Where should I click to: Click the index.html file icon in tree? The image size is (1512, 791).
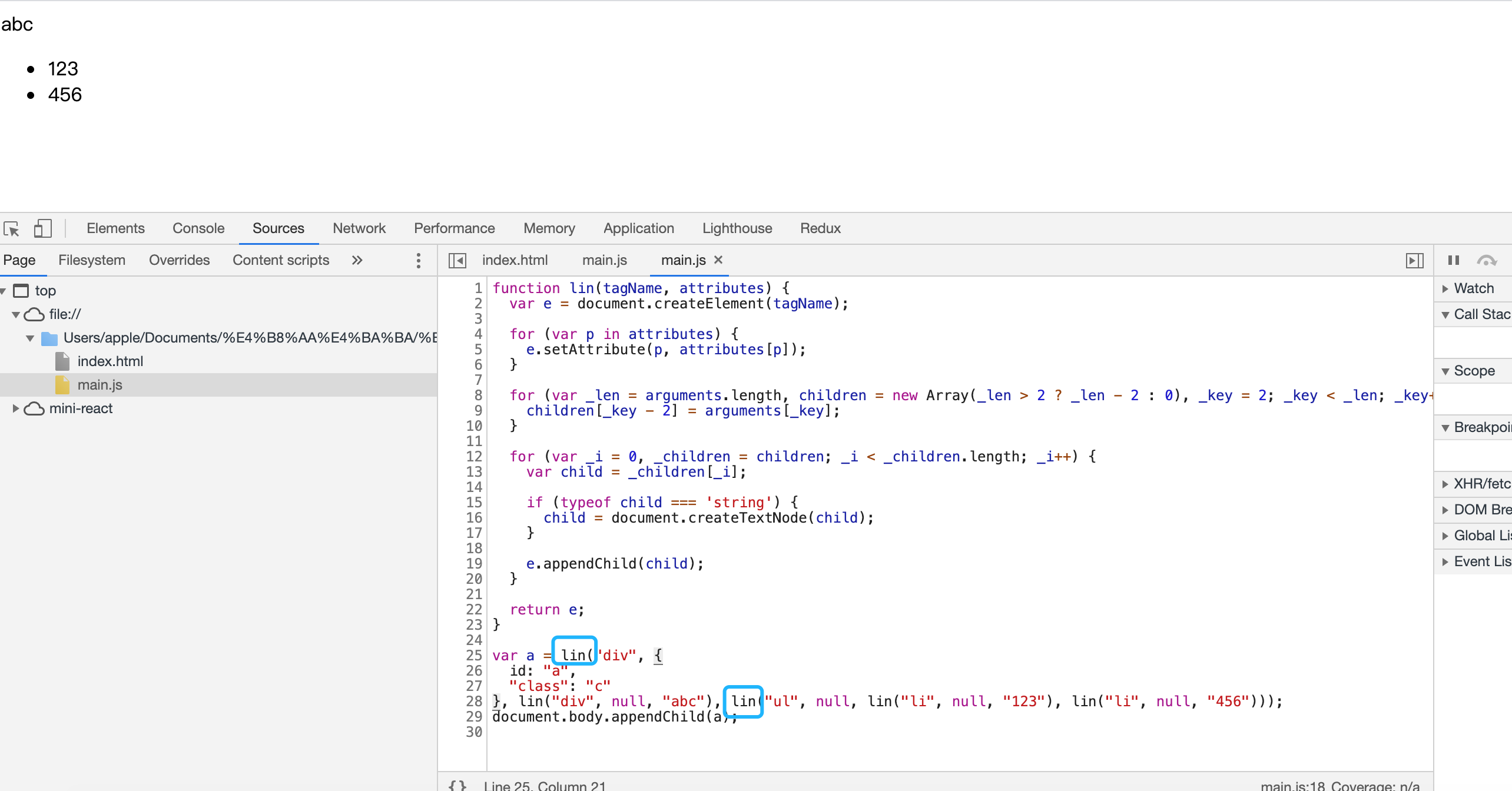coord(62,361)
